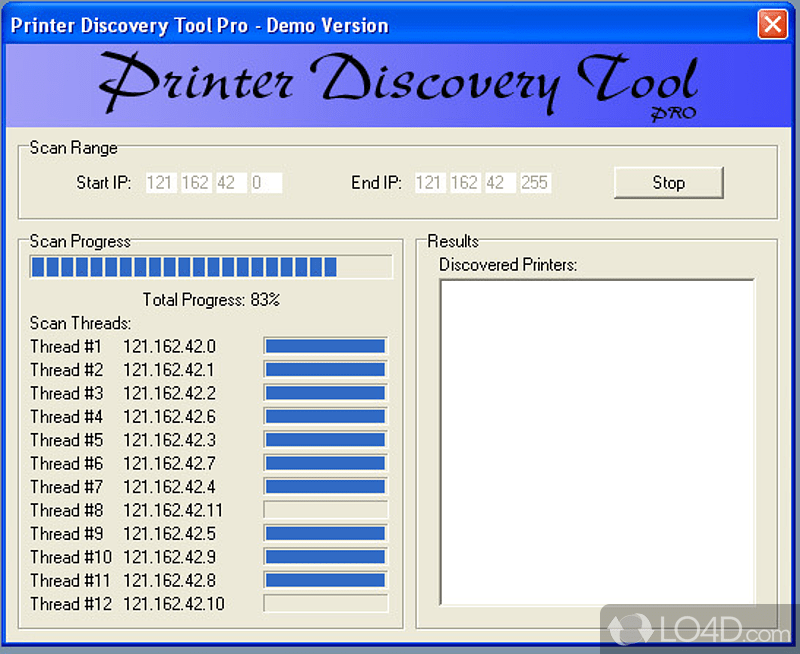800x654 pixels.
Task: Select the 255 field of End IP
Action: click(x=535, y=182)
